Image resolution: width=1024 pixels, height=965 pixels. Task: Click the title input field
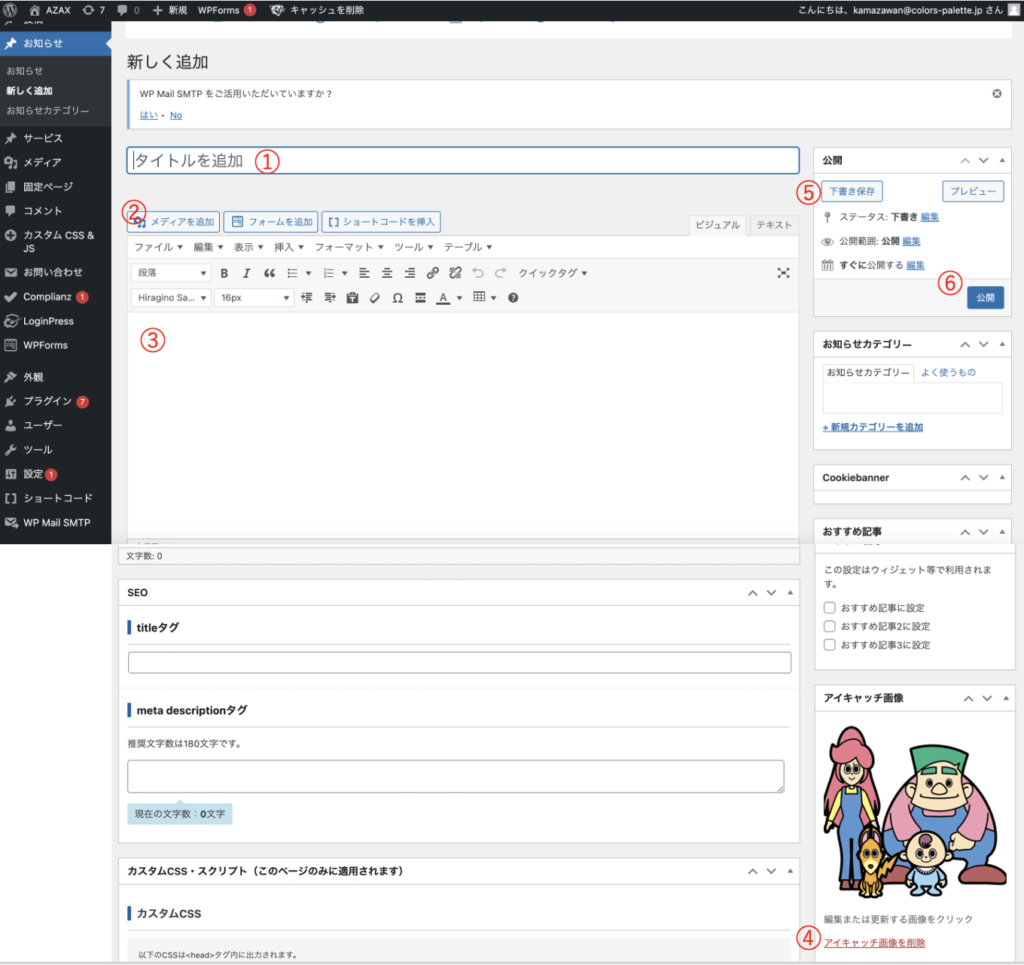coord(462,161)
